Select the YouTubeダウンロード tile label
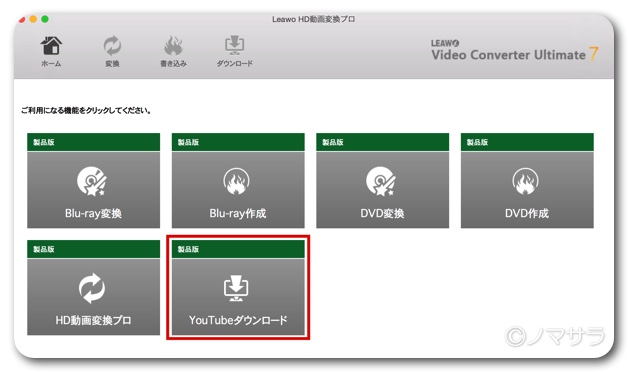This screenshot has height=372, width=628. point(238,320)
